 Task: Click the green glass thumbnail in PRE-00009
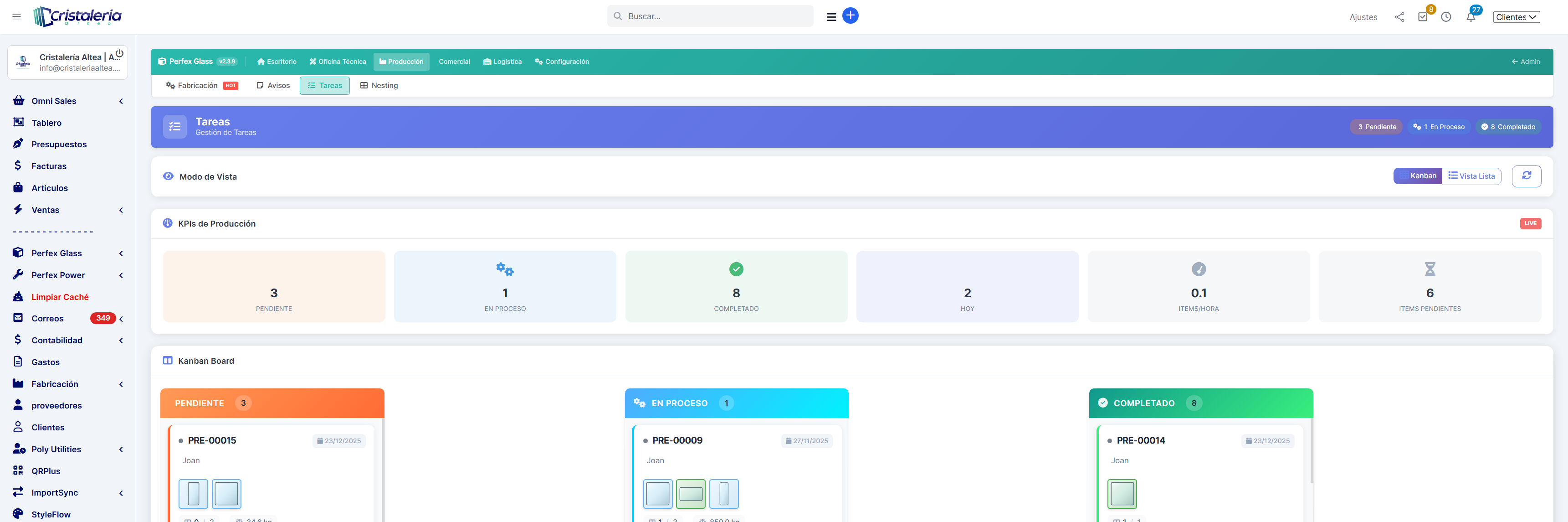coord(690,493)
